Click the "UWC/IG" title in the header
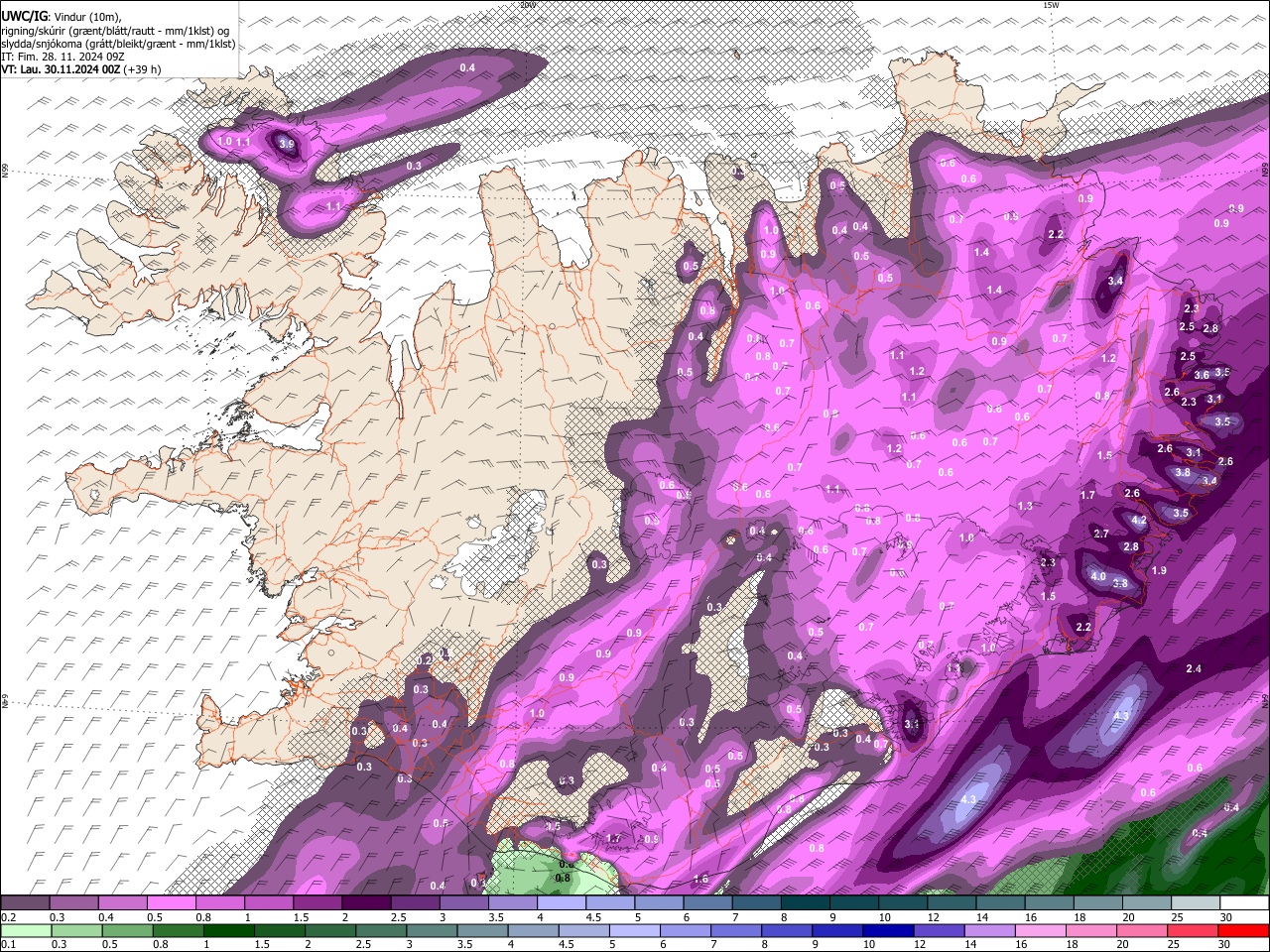Viewport: 1270px width, 952px height. (x=24, y=16)
